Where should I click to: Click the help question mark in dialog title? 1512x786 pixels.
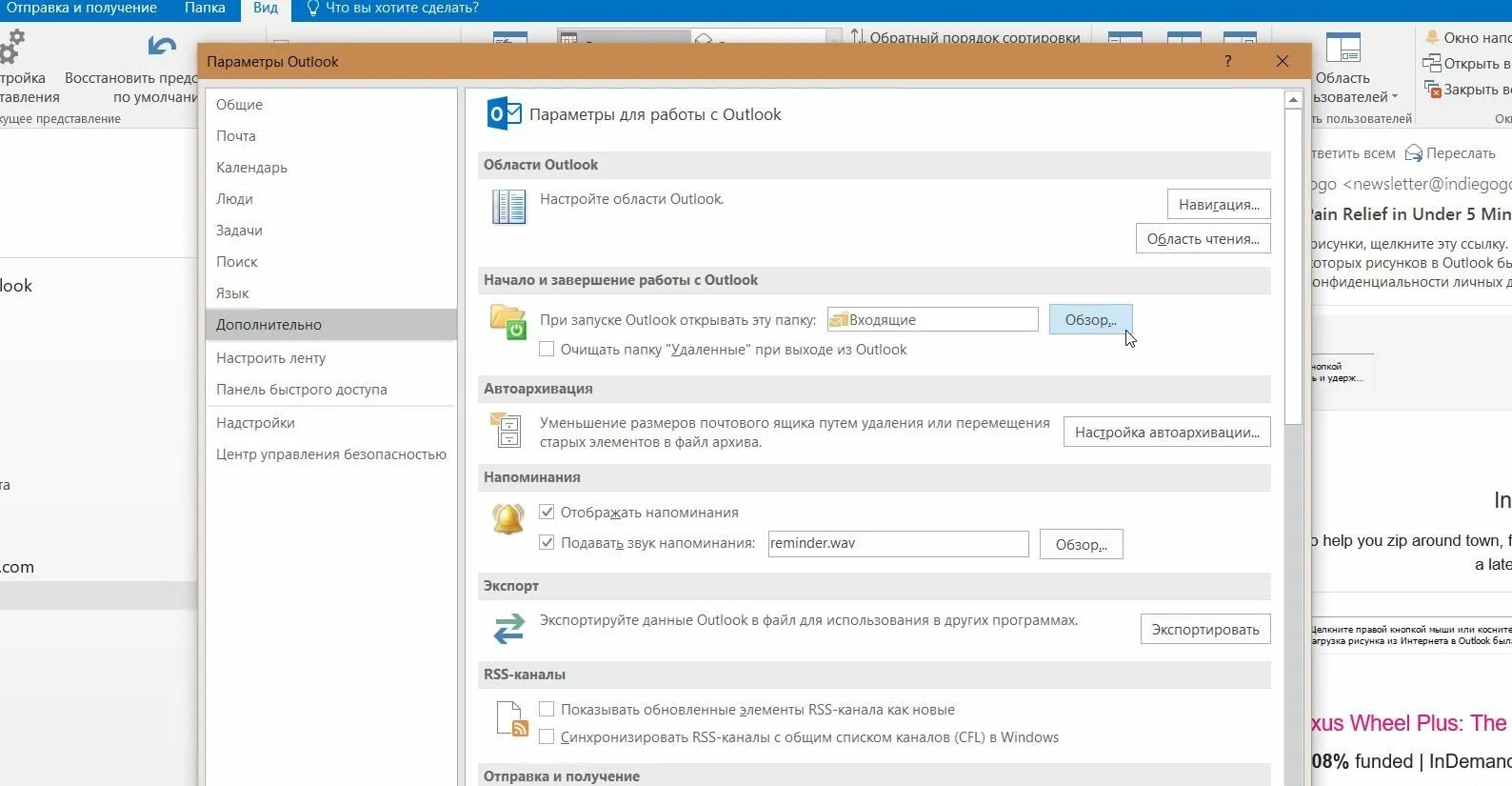1228,61
